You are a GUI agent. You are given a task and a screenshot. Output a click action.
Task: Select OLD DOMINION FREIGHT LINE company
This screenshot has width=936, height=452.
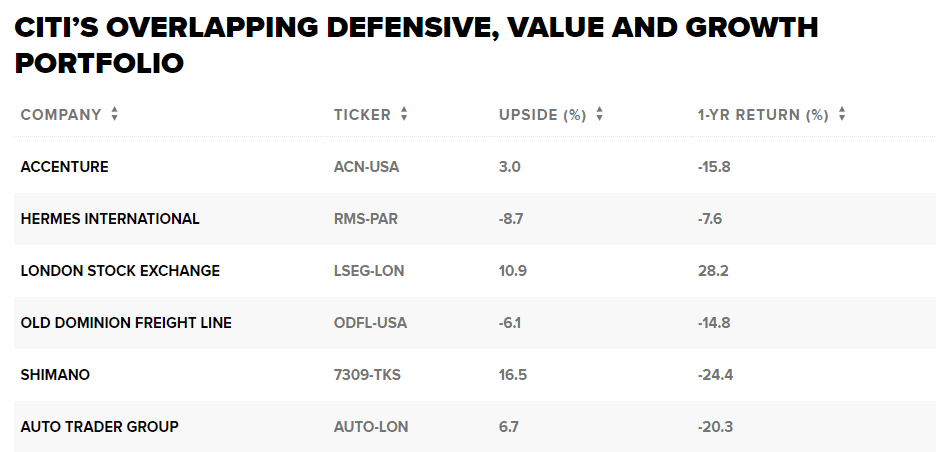coord(126,323)
